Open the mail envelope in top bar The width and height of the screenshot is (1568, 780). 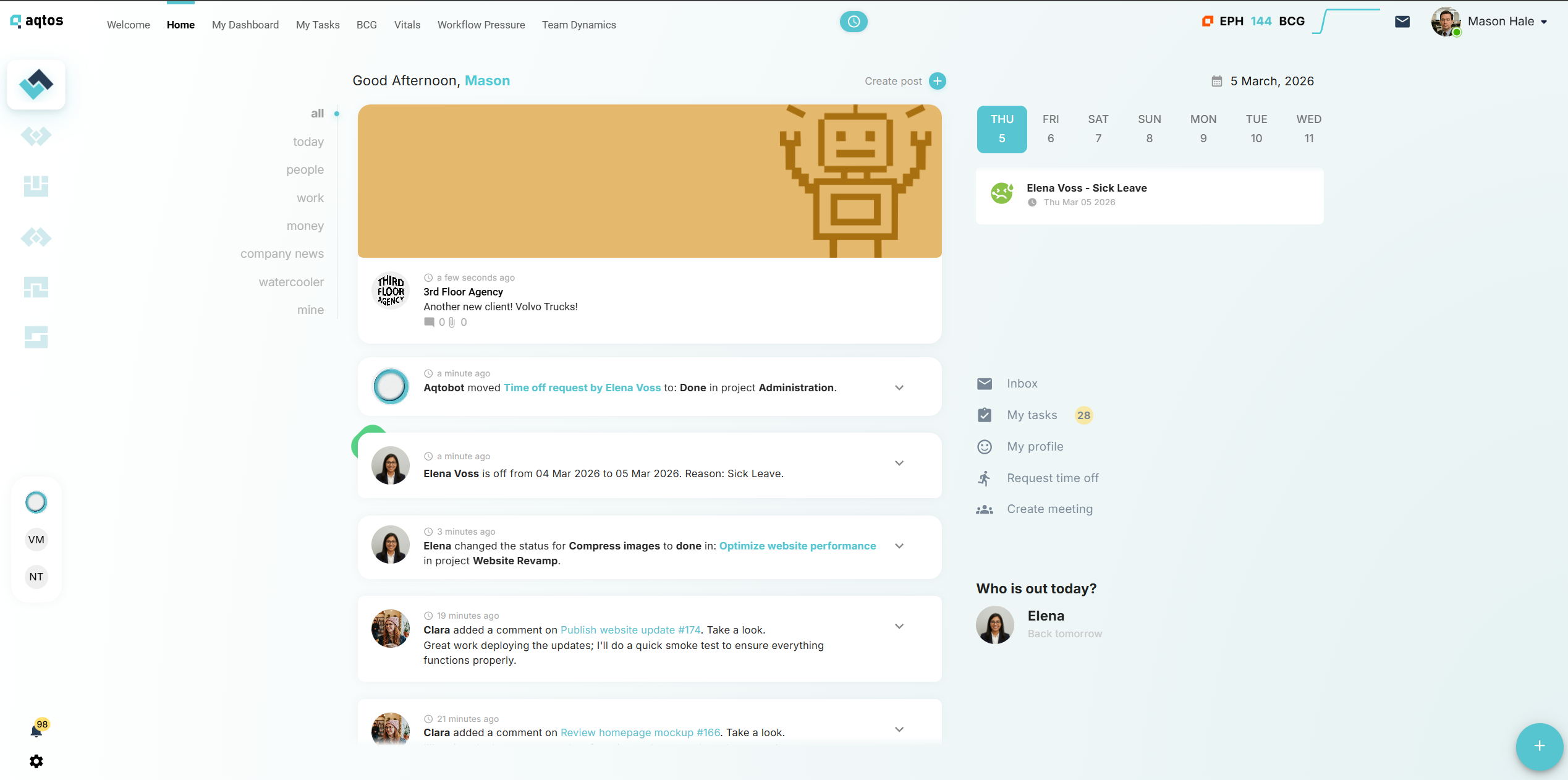coord(1402,22)
